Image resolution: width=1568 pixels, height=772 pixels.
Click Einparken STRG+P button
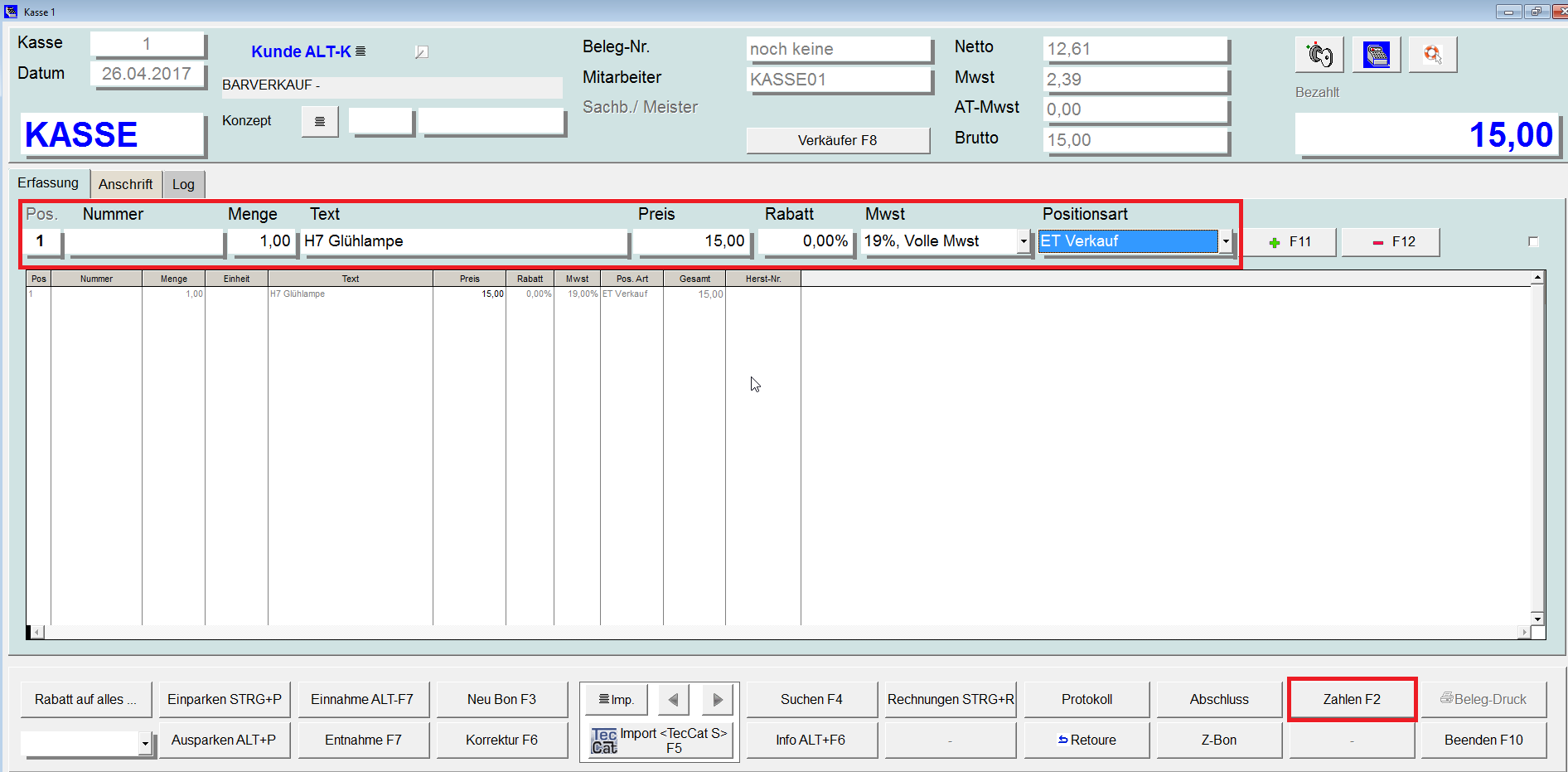(x=224, y=699)
